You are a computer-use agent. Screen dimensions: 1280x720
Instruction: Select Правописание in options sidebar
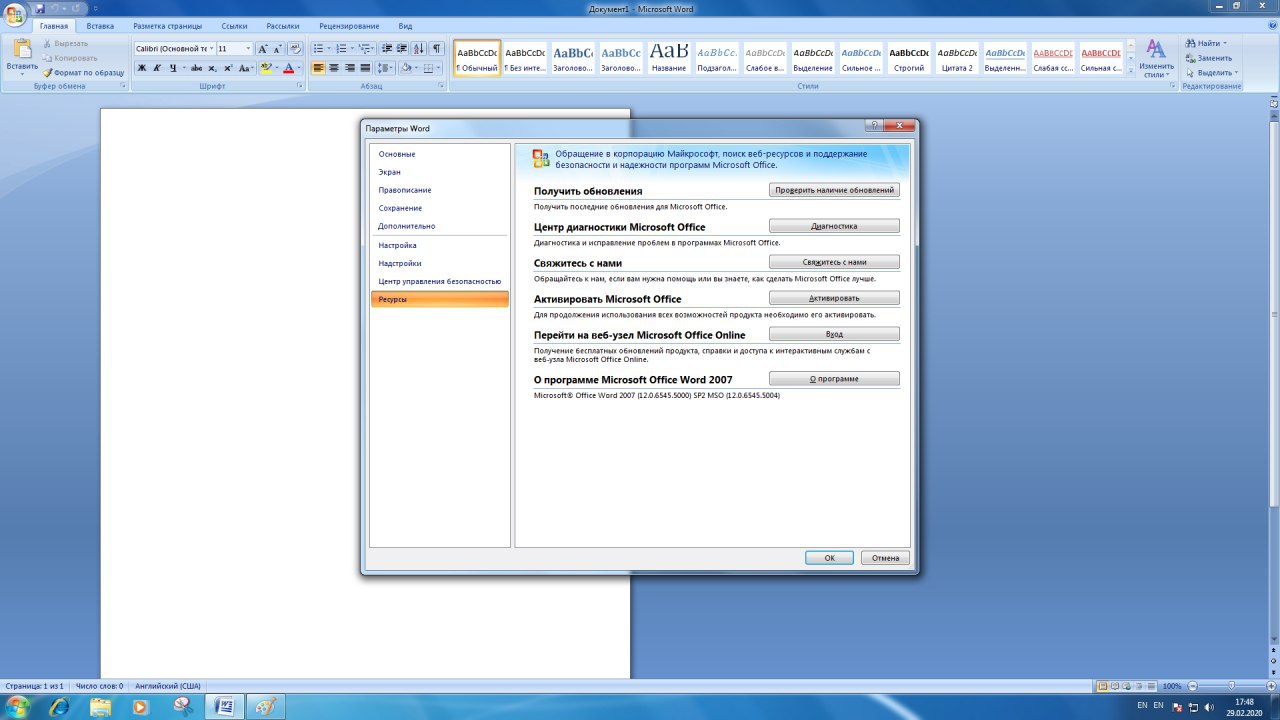click(440, 190)
